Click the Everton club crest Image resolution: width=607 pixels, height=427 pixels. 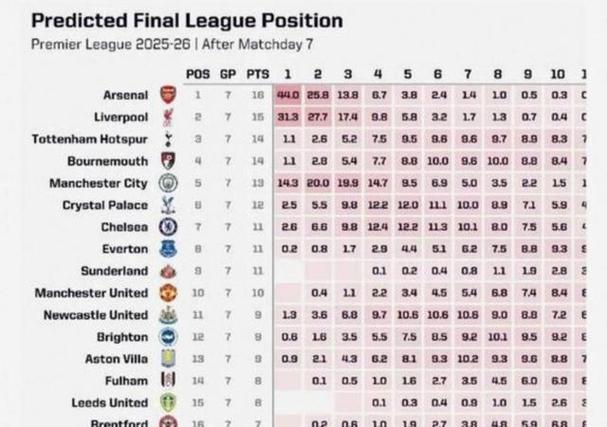pyautogui.click(x=167, y=249)
